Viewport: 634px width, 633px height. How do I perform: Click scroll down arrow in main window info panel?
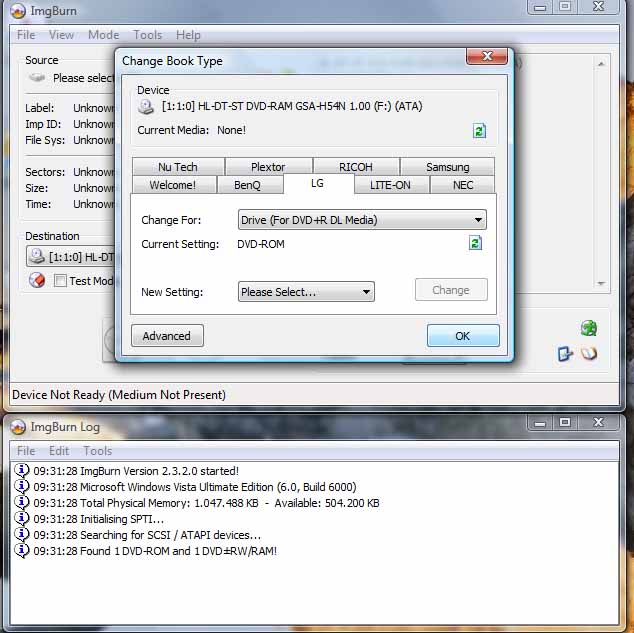point(601,283)
